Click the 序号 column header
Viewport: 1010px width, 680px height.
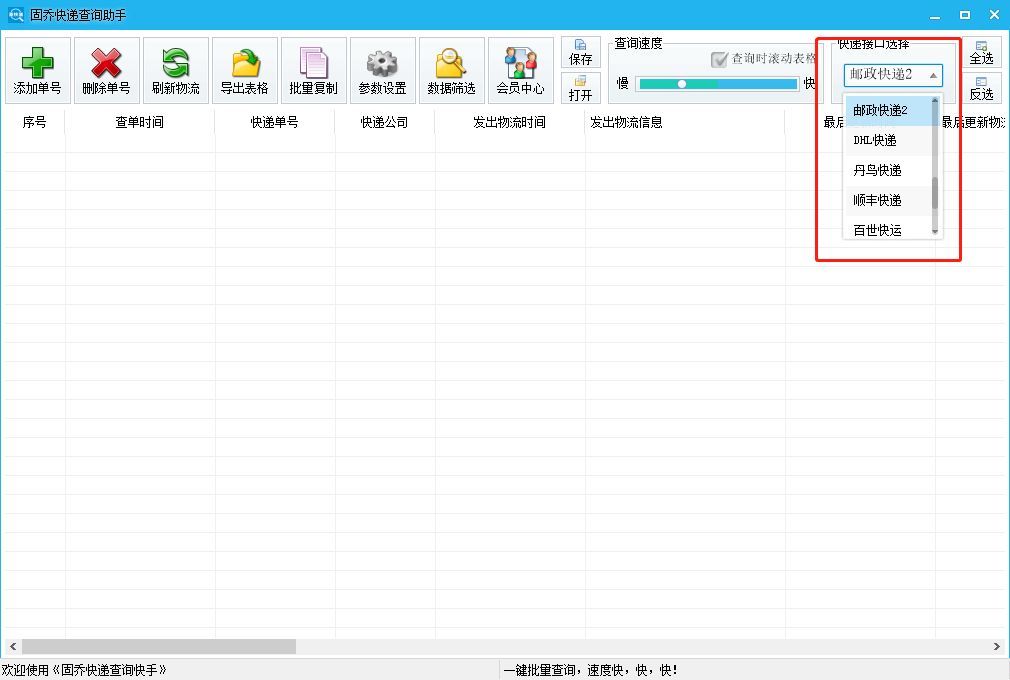pyautogui.click(x=33, y=122)
